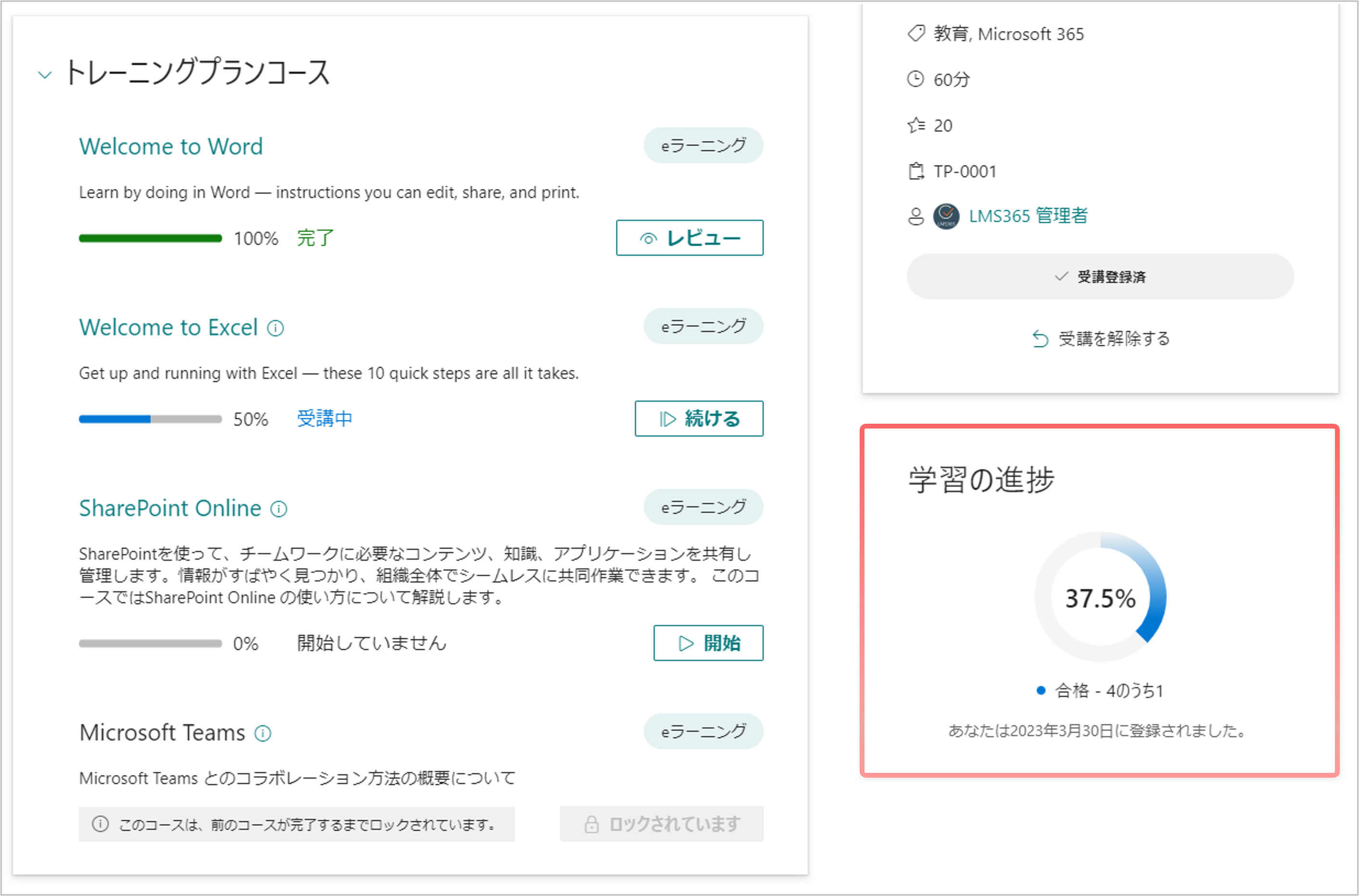Click the info icon in the locked-course notice
The width and height of the screenshot is (1359, 896).
[100, 824]
